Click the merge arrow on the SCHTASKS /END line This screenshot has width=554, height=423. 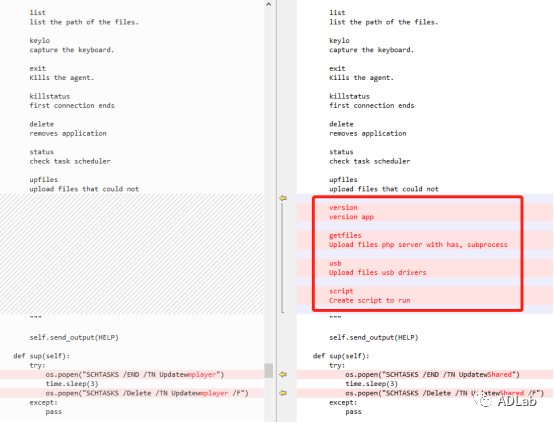click(283, 374)
